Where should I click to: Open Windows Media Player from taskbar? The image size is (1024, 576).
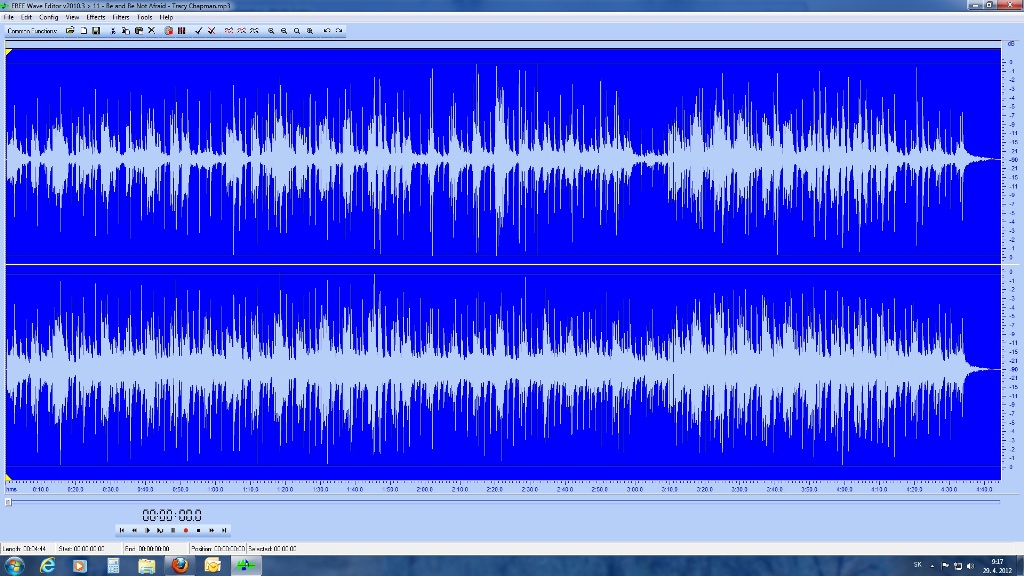coord(80,566)
